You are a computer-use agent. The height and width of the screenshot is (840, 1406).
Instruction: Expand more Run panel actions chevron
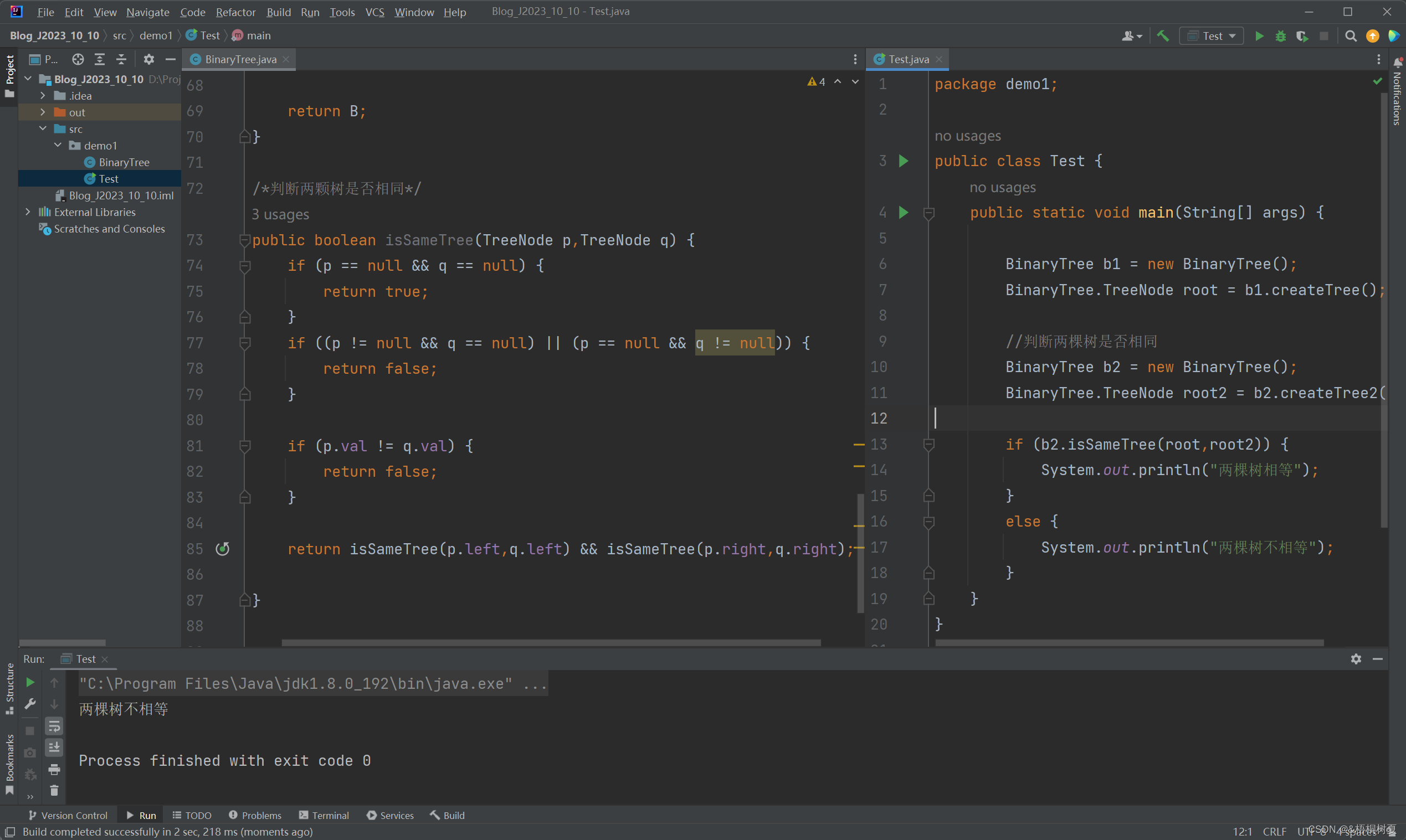click(x=30, y=797)
